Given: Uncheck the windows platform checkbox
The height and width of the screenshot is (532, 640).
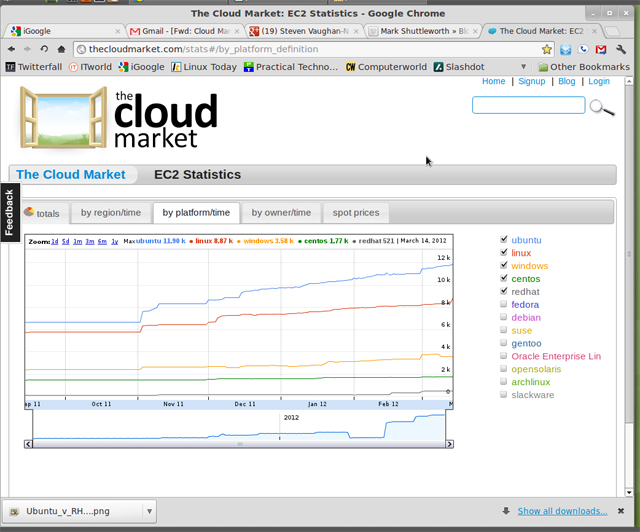Looking at the screenshot, I should [504, 265].
